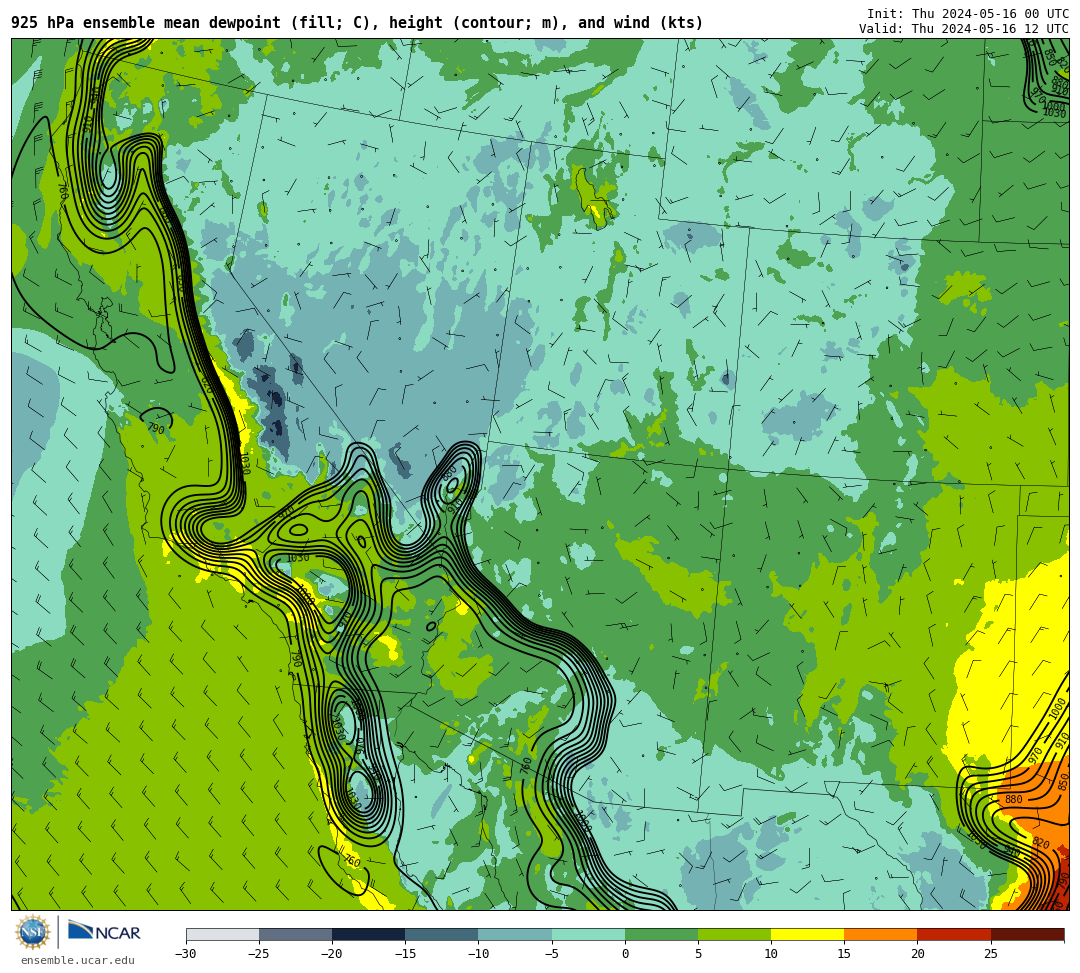Viewport: 1080px width, 973px height.
Task: Click the 880 contour label in the southeast corner
Action: pyautogui.click(x=1013, y=799)
